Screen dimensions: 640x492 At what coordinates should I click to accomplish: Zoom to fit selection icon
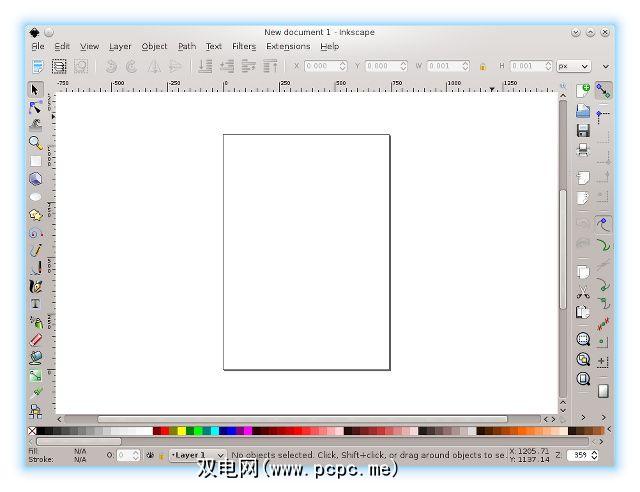click(583, 339)
